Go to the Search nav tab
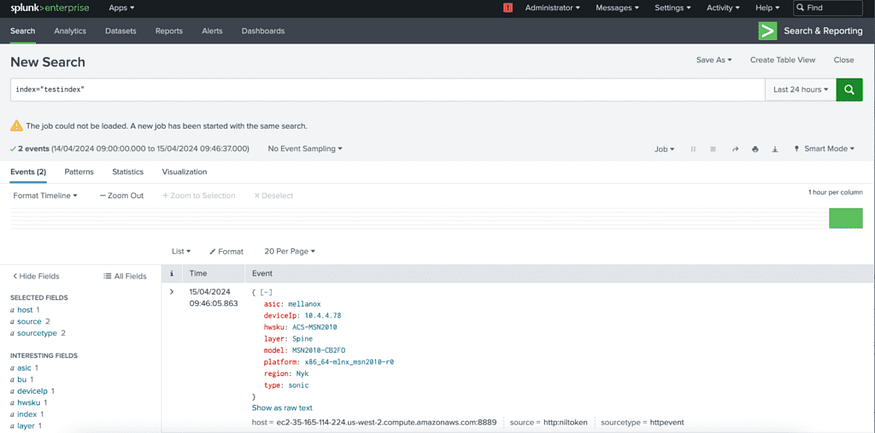875x433 pixels. [x=23, y=31]
